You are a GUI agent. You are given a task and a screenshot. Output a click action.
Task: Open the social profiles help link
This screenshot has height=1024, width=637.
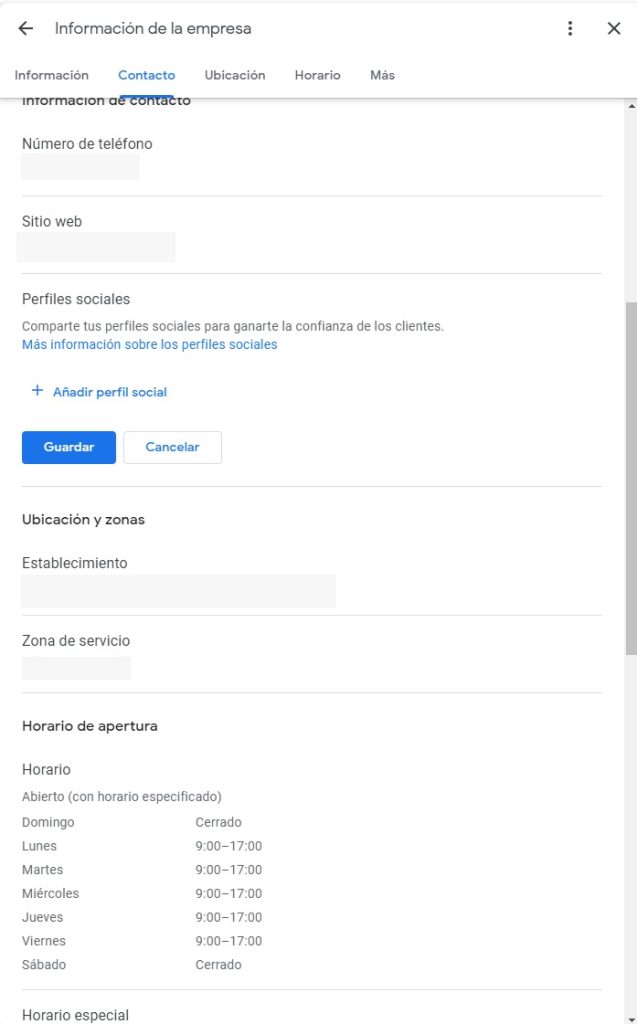(148, 344)
